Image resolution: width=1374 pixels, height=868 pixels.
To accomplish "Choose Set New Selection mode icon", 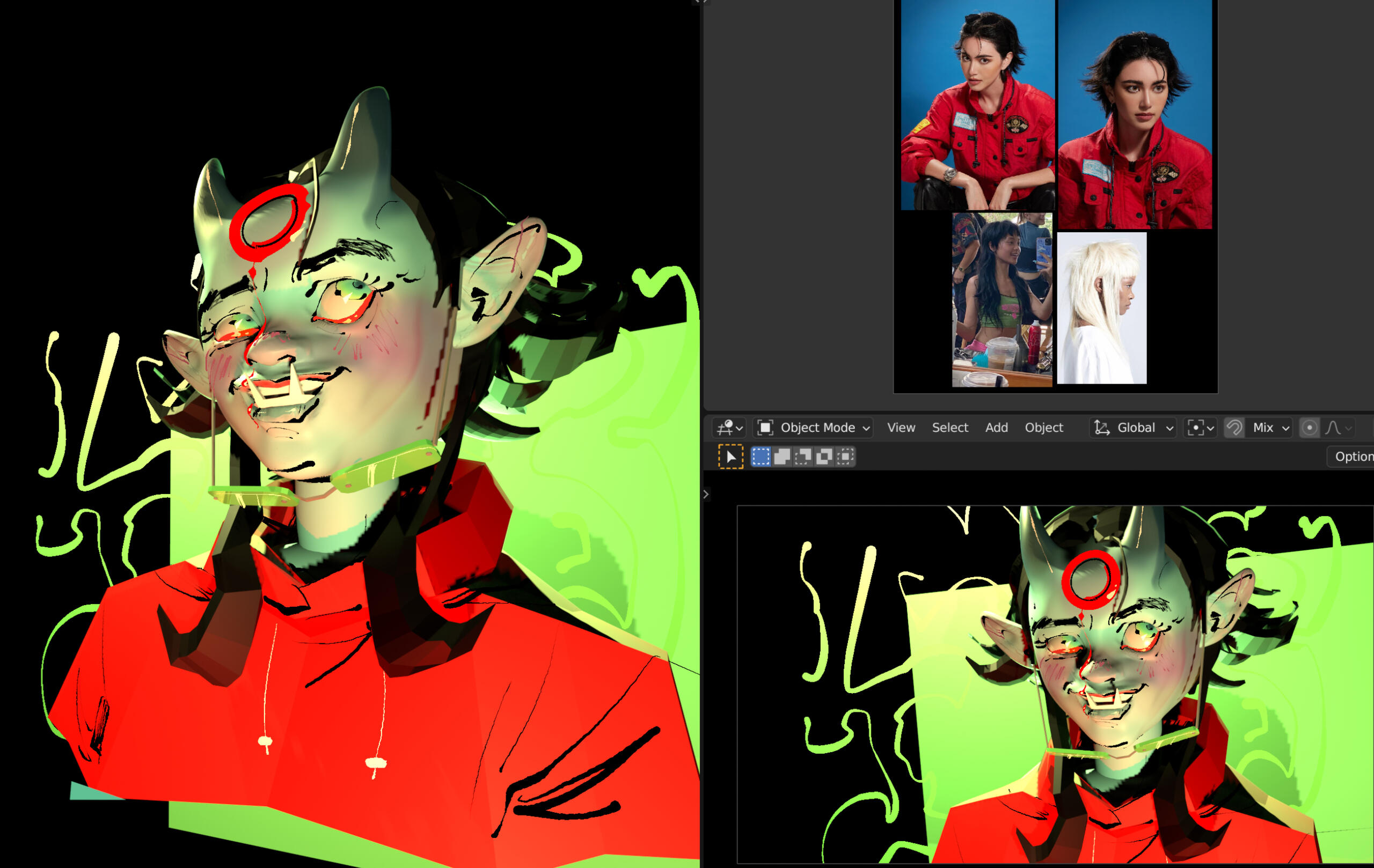I will (761, 457).
